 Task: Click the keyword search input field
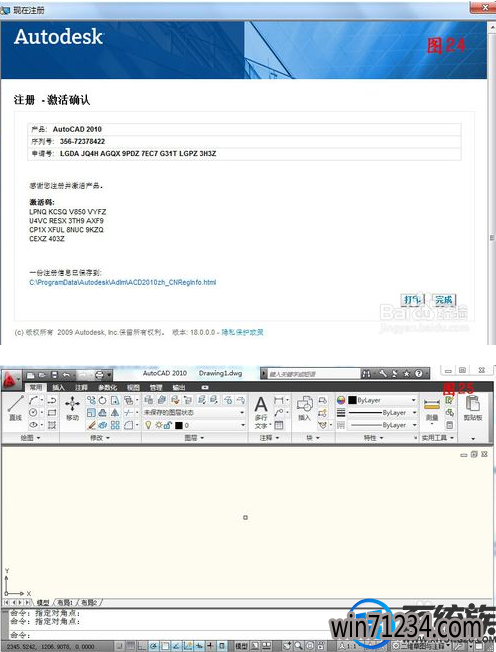pyautogui.click(x=314, y=373)
